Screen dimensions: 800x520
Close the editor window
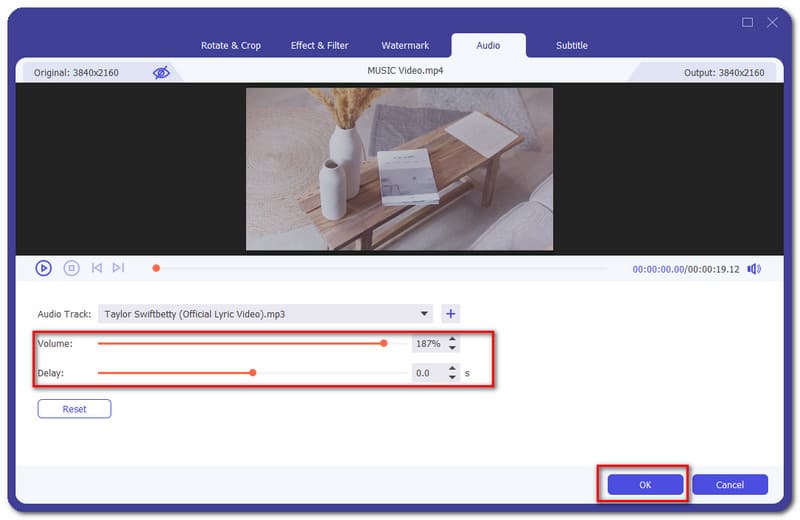772,22
